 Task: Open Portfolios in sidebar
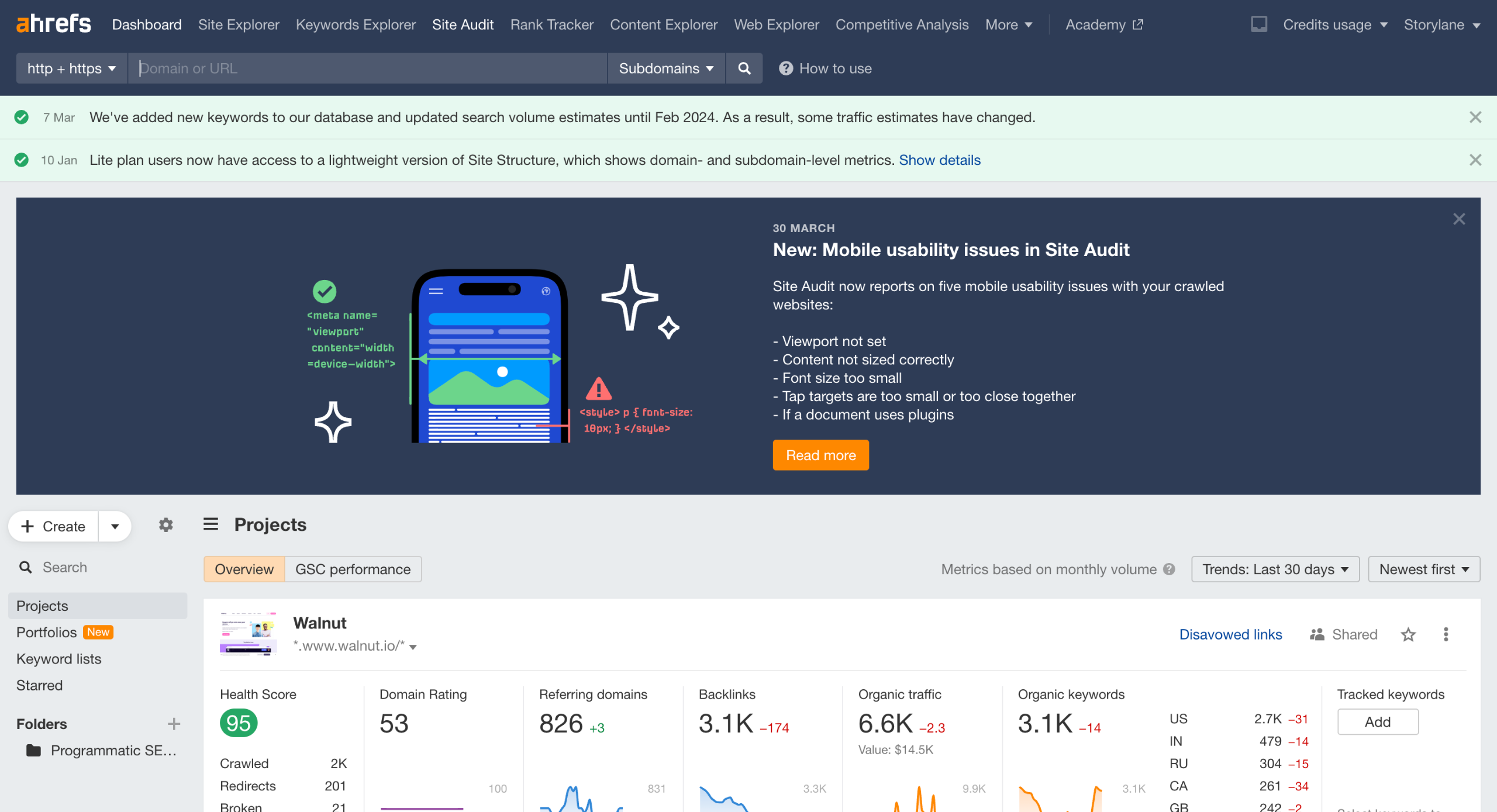[47, 633]
